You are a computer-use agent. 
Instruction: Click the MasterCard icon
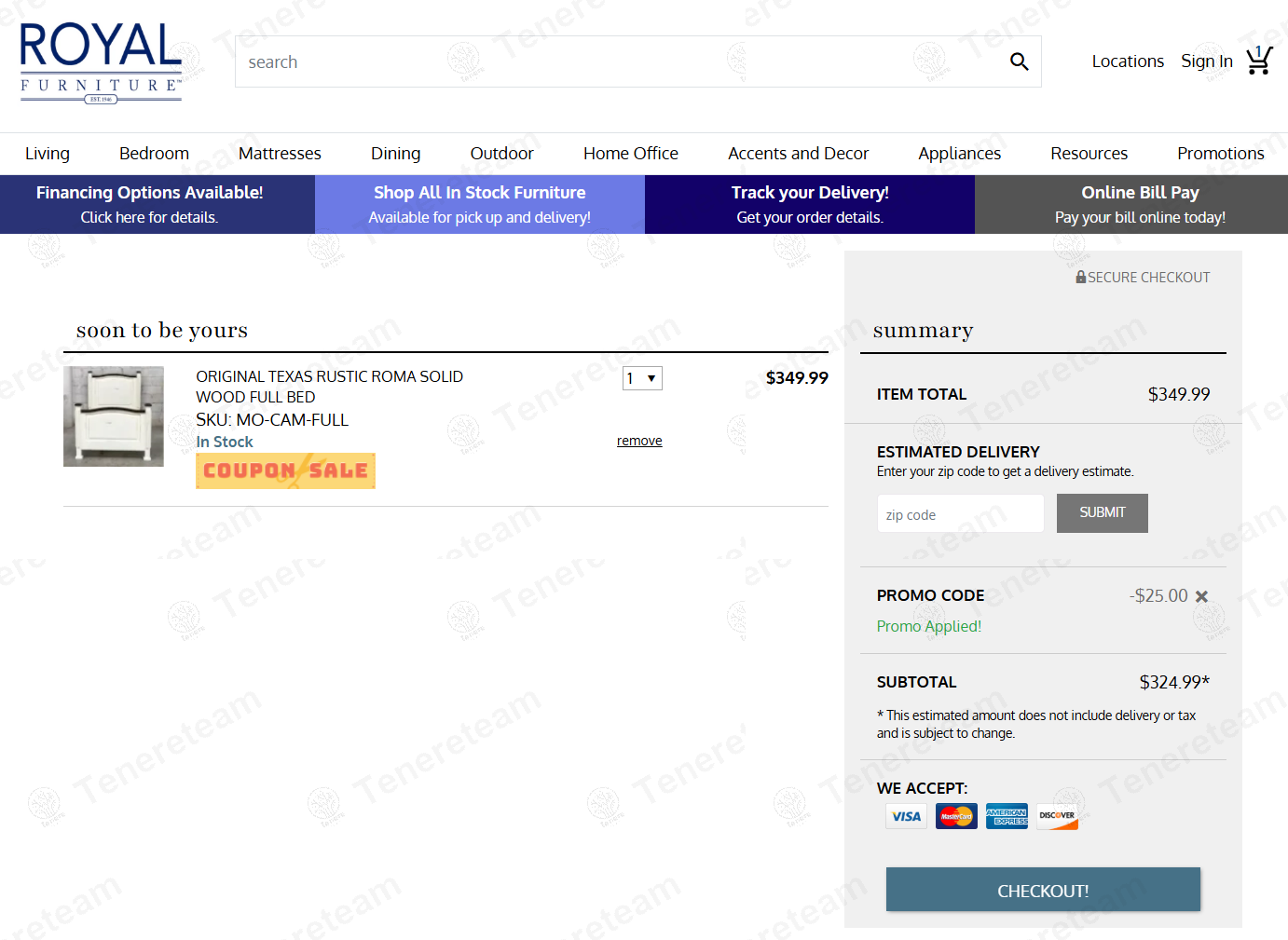[956, 816]
